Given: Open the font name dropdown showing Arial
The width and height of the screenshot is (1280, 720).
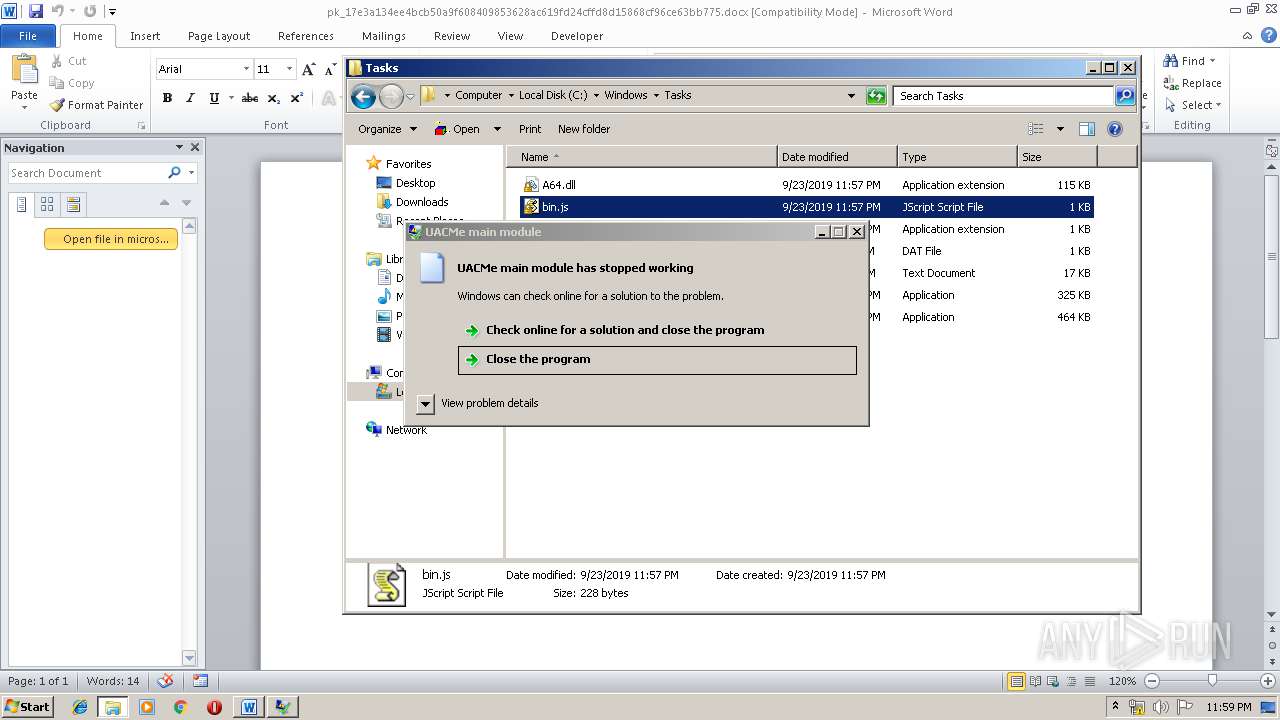Looking at the screenshot, I should click(x=246, y=69).
